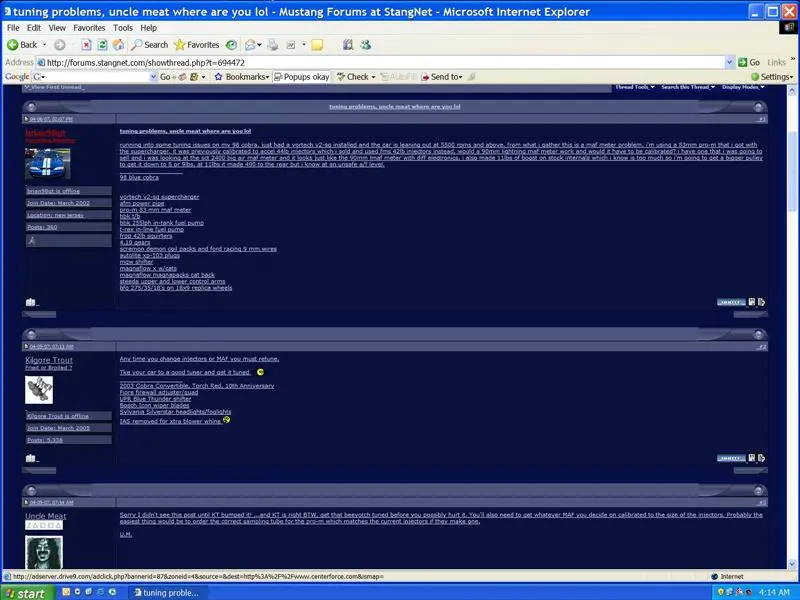
Task: Click the Quote button on the first post
Action: click(731, 302)
